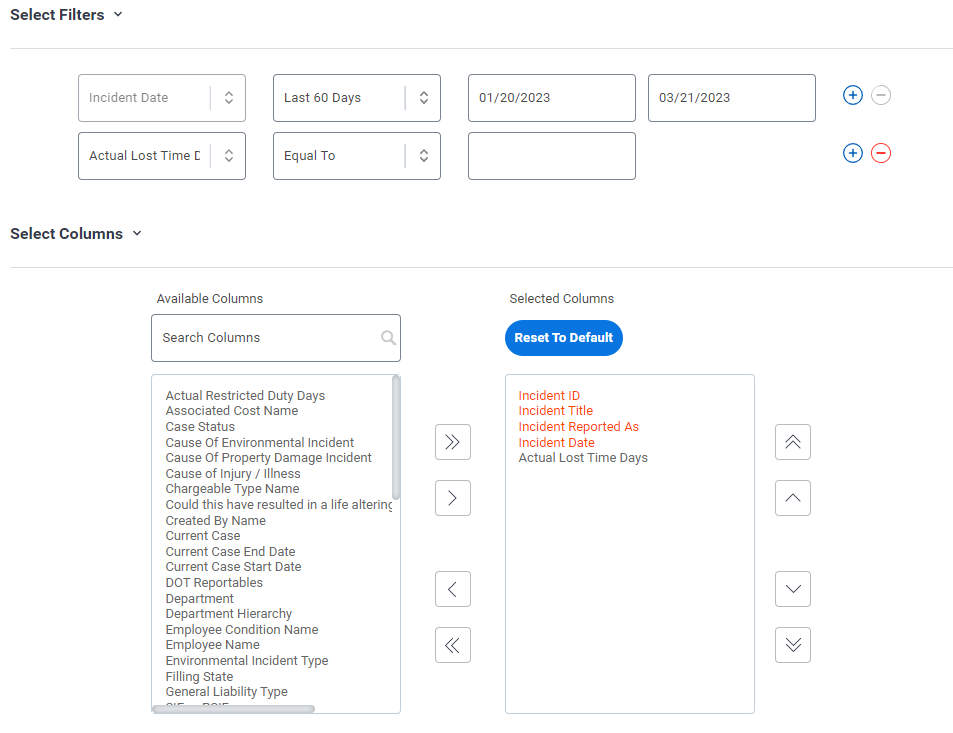Move a selected column down one position
The height and width of the screenshot is (733, 953).
[792, 589]
